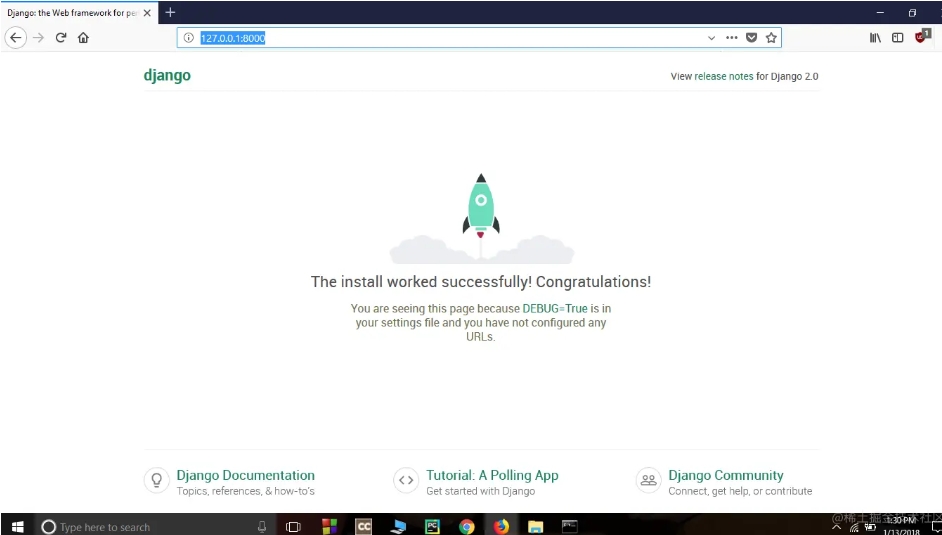Save the page to Pocket
The image size is (942, 535).
(751, 38)
